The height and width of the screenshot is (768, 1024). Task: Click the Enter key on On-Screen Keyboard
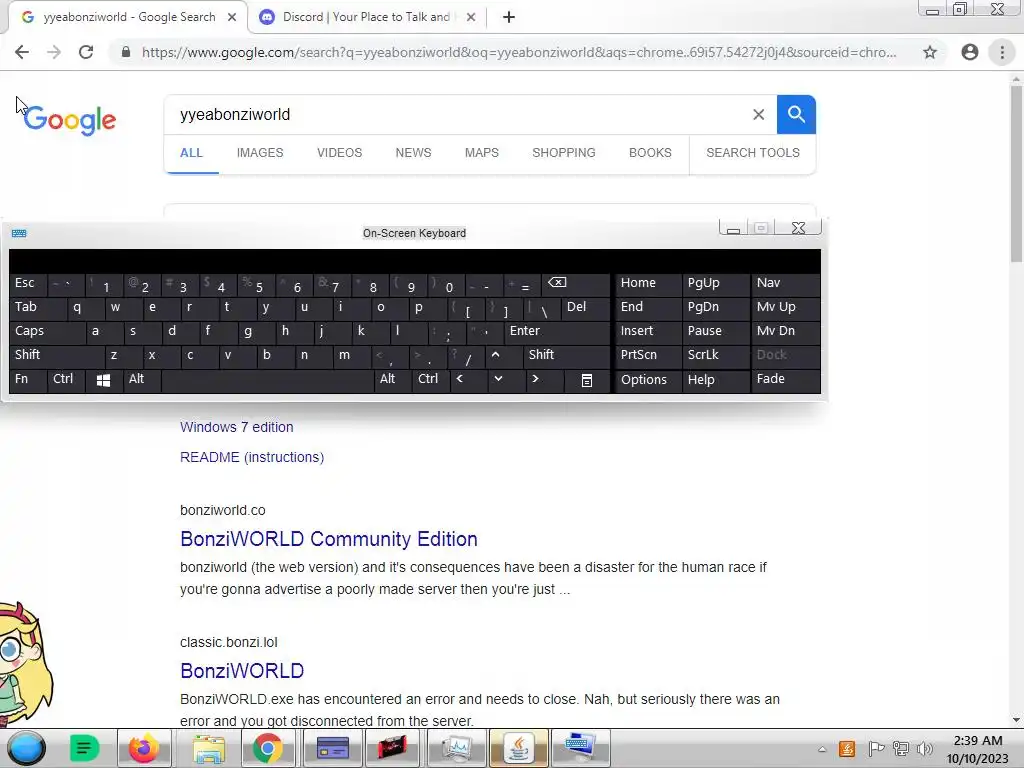pyautogui.click(x=556, y=331)
